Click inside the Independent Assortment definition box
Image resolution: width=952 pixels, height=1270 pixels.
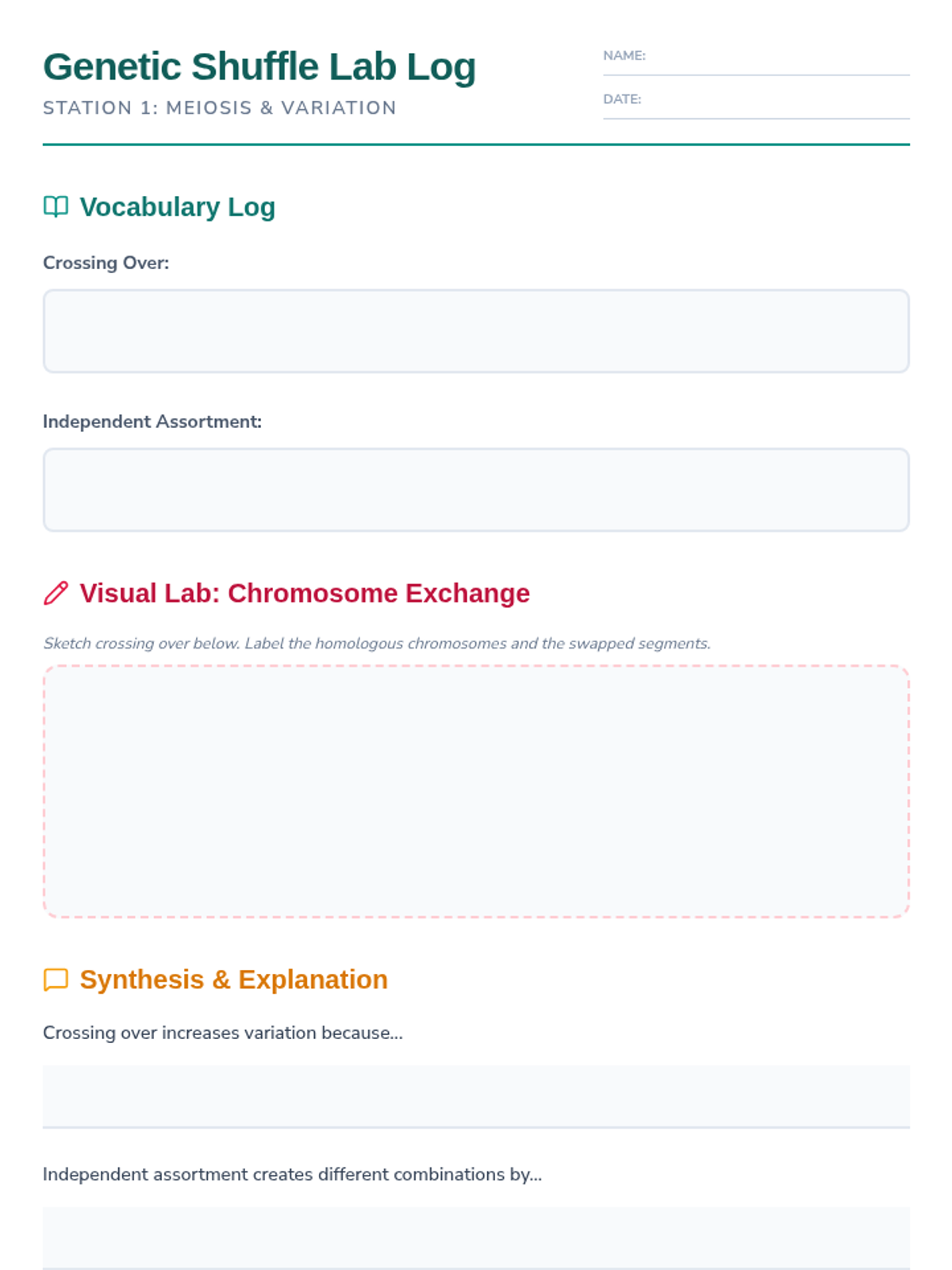tap(476, 490)
